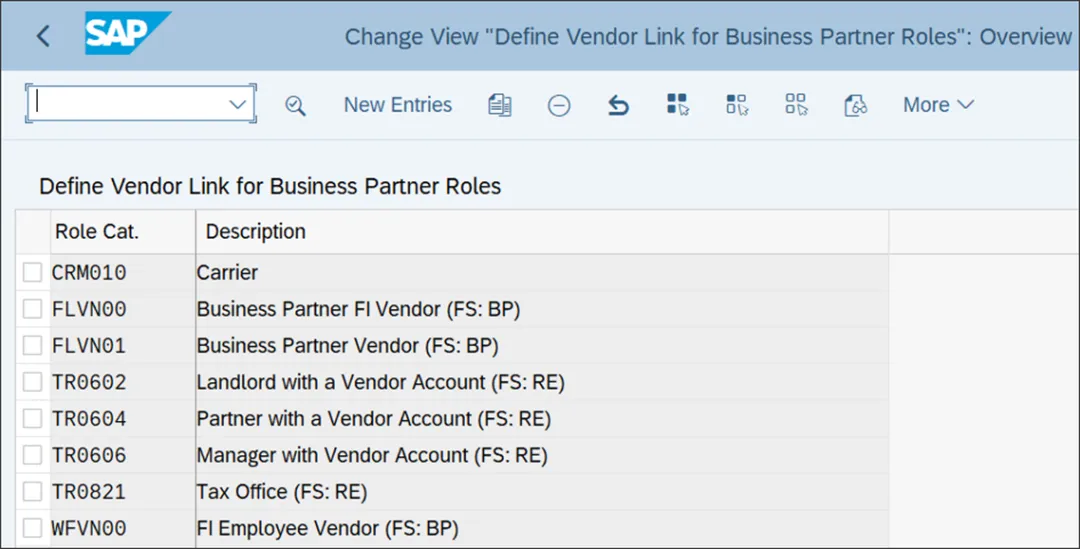Screen dimensions: 1080x549
Task: Click the Delete minus icon
Action: tap(559, 105)
